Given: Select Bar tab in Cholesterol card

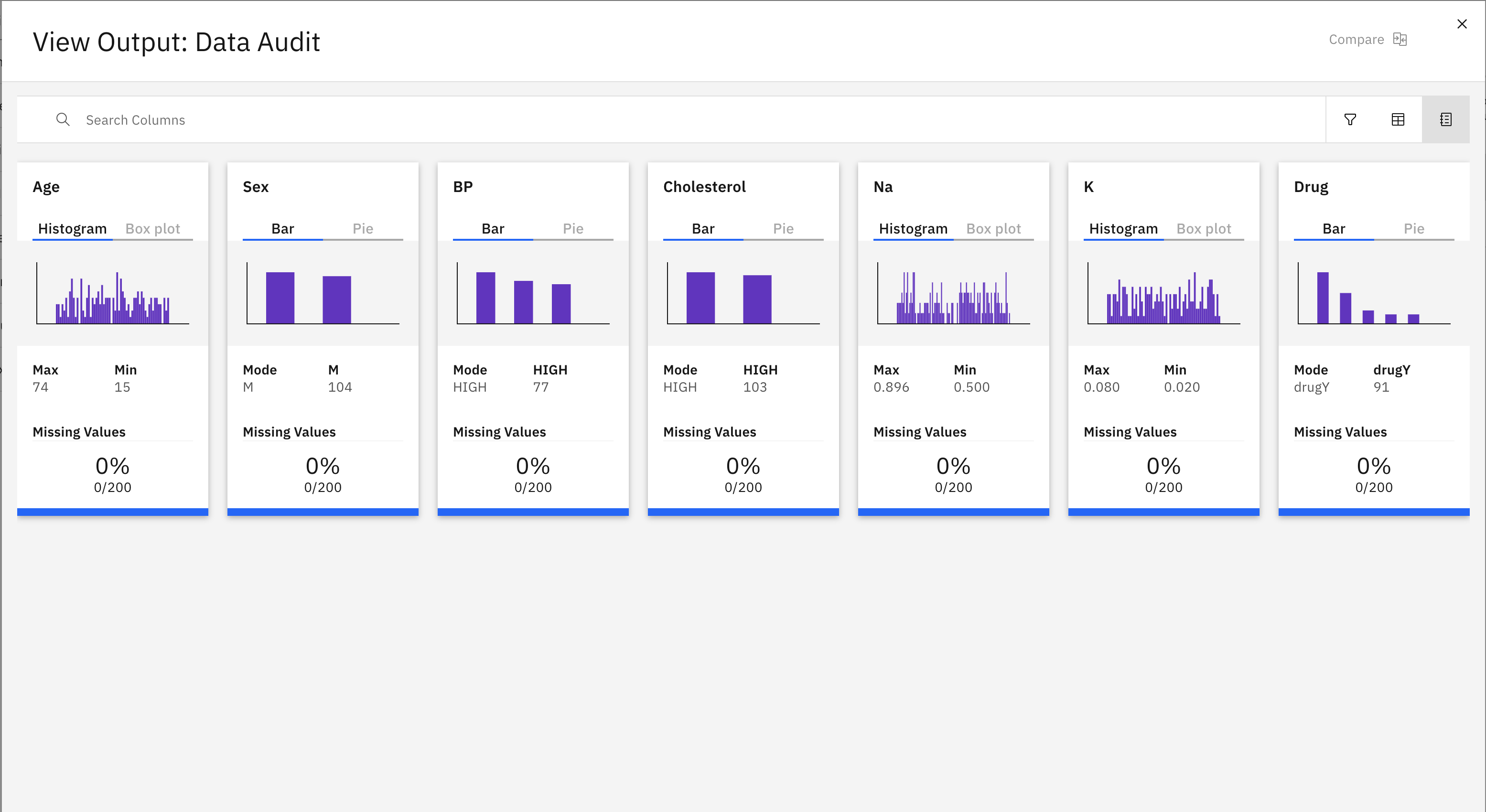Looking at the screenshot, I should click(x=703, y=229).
